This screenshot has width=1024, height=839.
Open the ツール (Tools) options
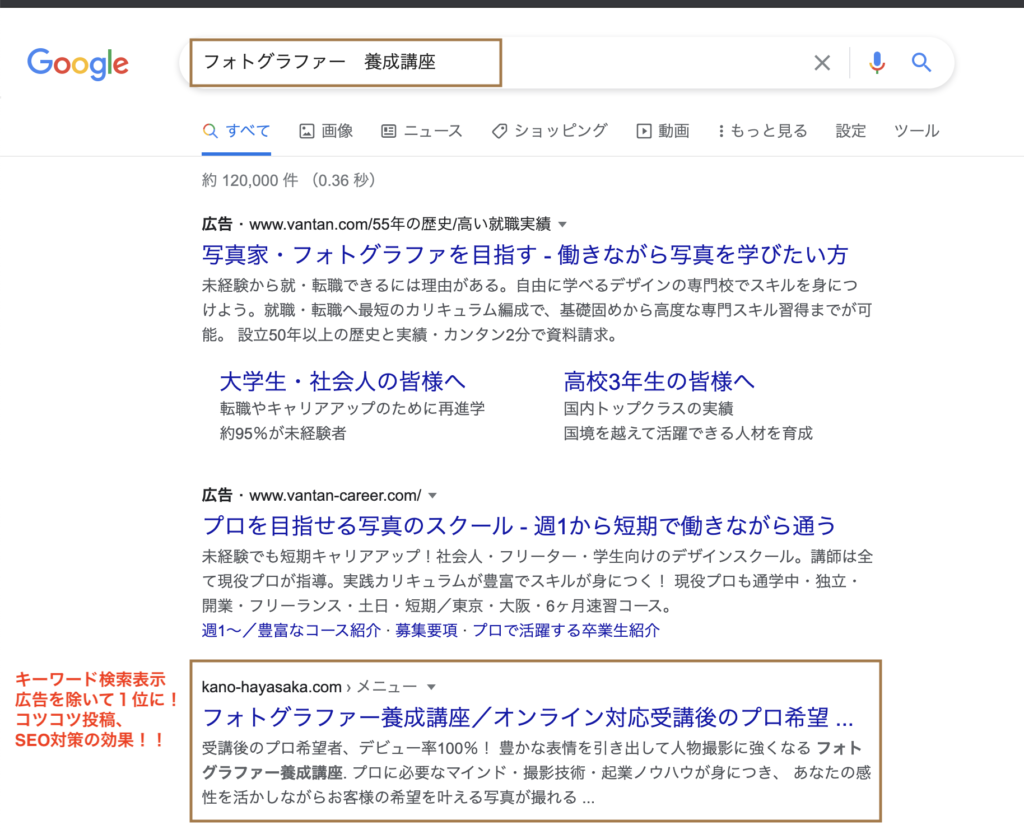[x=916, y=131]
